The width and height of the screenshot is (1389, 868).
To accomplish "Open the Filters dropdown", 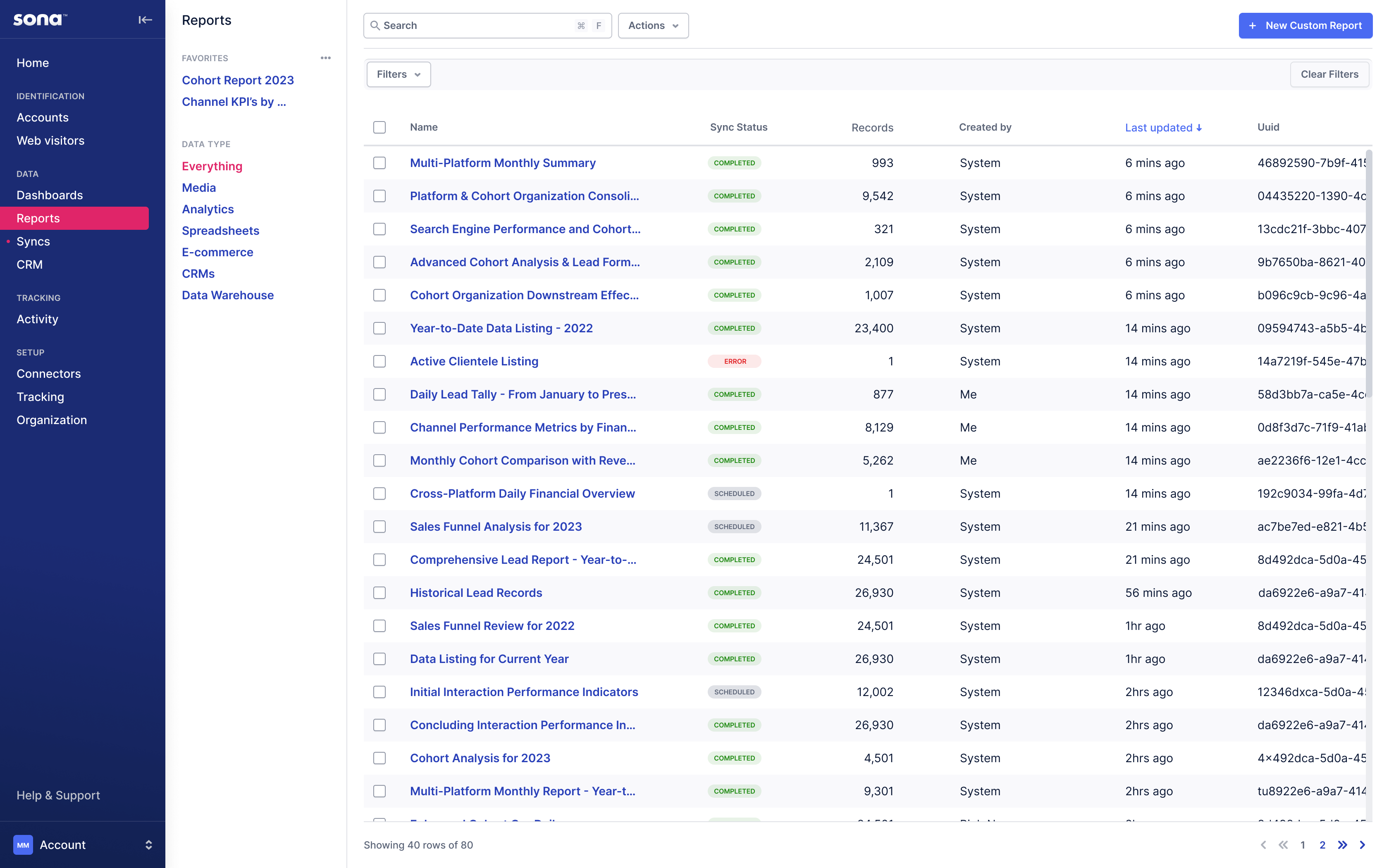I will point(398,74).
